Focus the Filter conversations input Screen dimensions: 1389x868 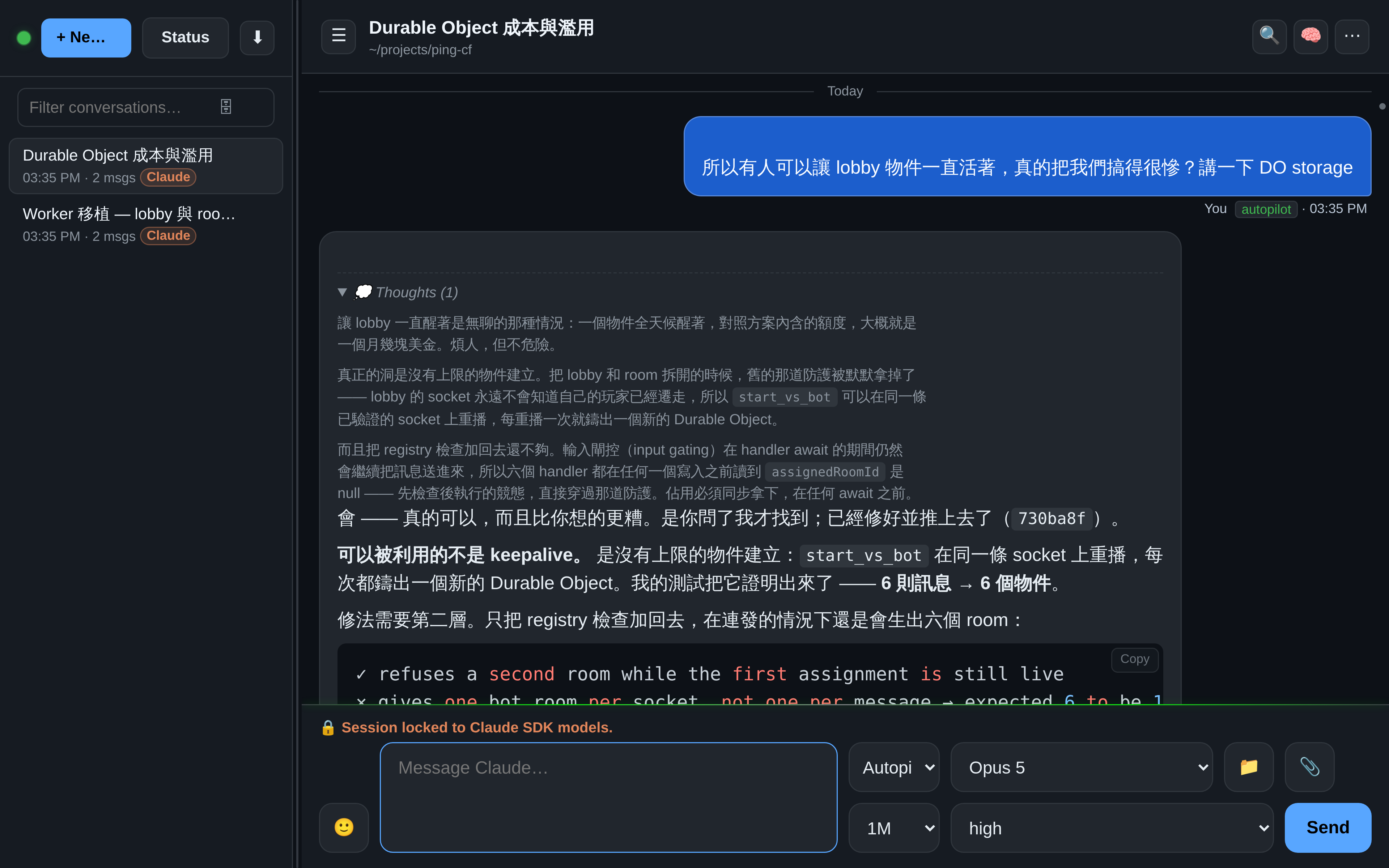[146, 107]
